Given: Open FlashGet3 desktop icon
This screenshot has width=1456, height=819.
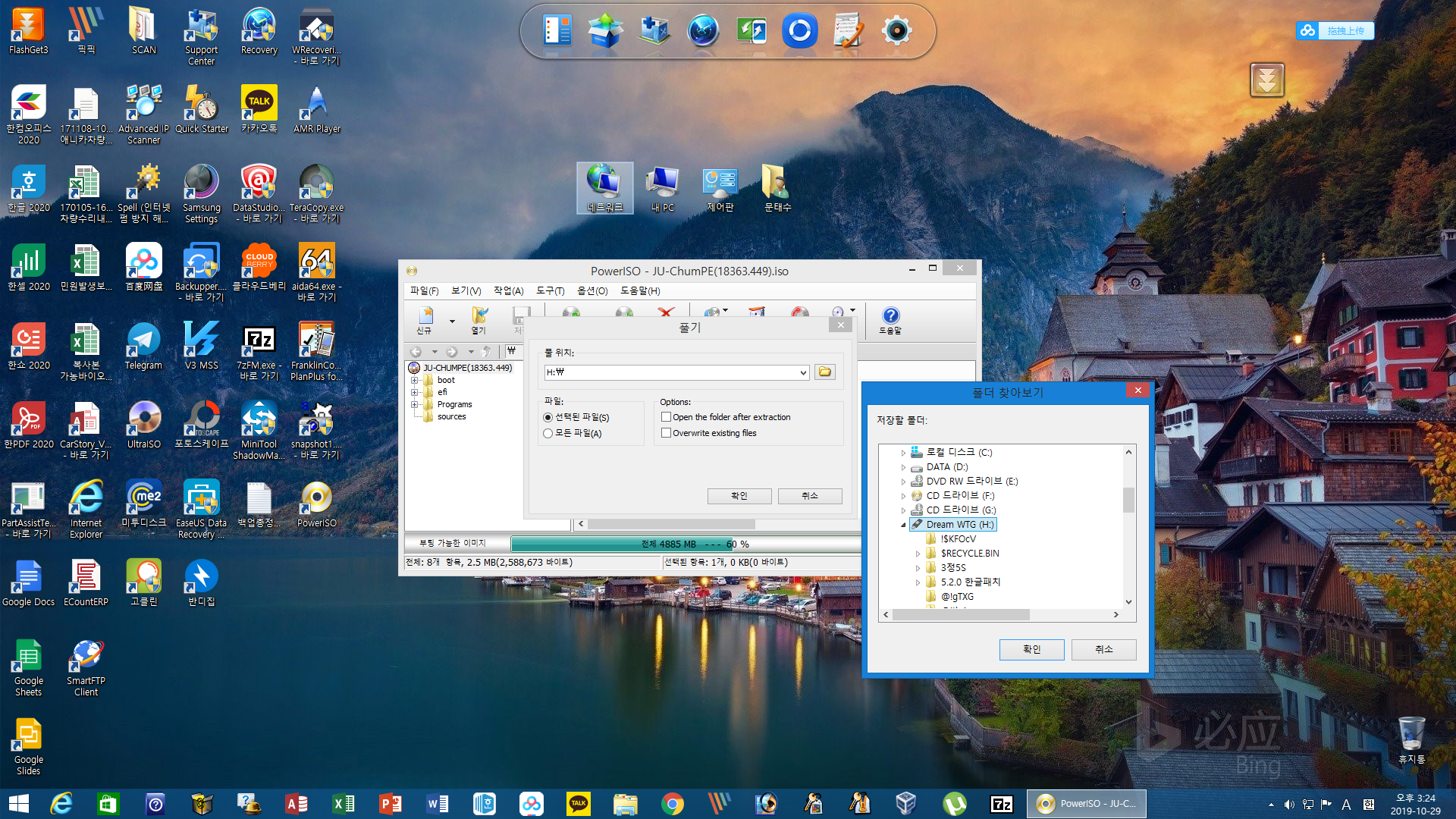Looking at the screenshot, I should coord(28,32).
